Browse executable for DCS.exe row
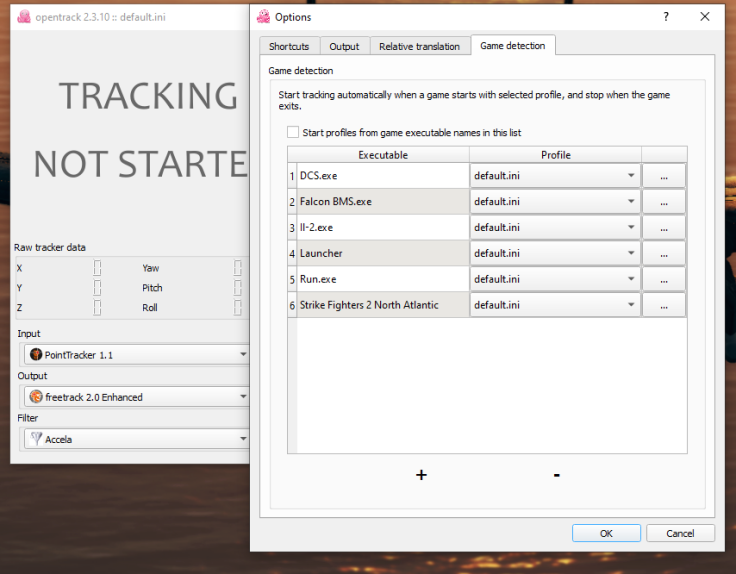Image resolution: width=736 pixels, height=574 pixels. coord(664,176)
